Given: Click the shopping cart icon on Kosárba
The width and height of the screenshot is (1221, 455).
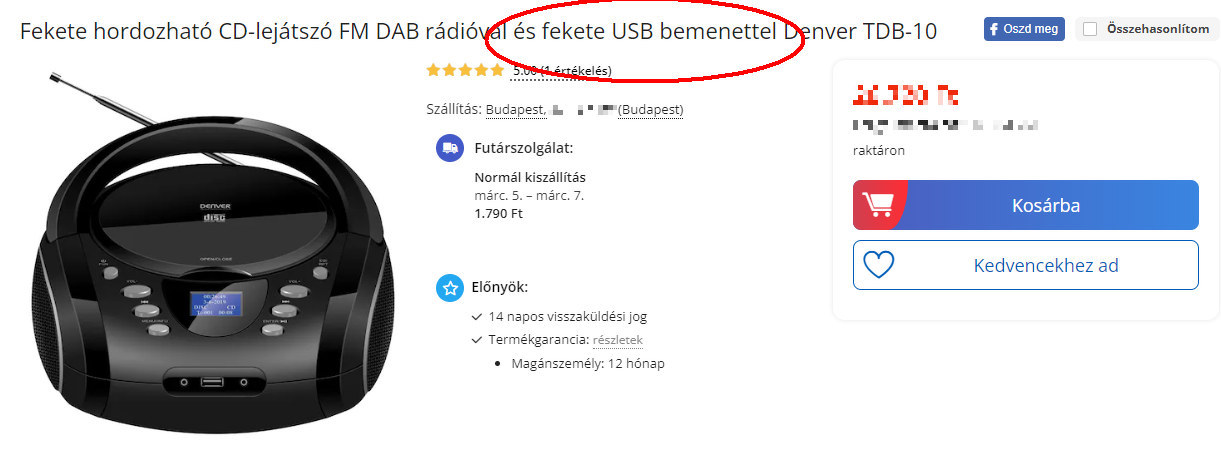Looking at the screenshot, I should pyautogui.click(x=877, y=205).
